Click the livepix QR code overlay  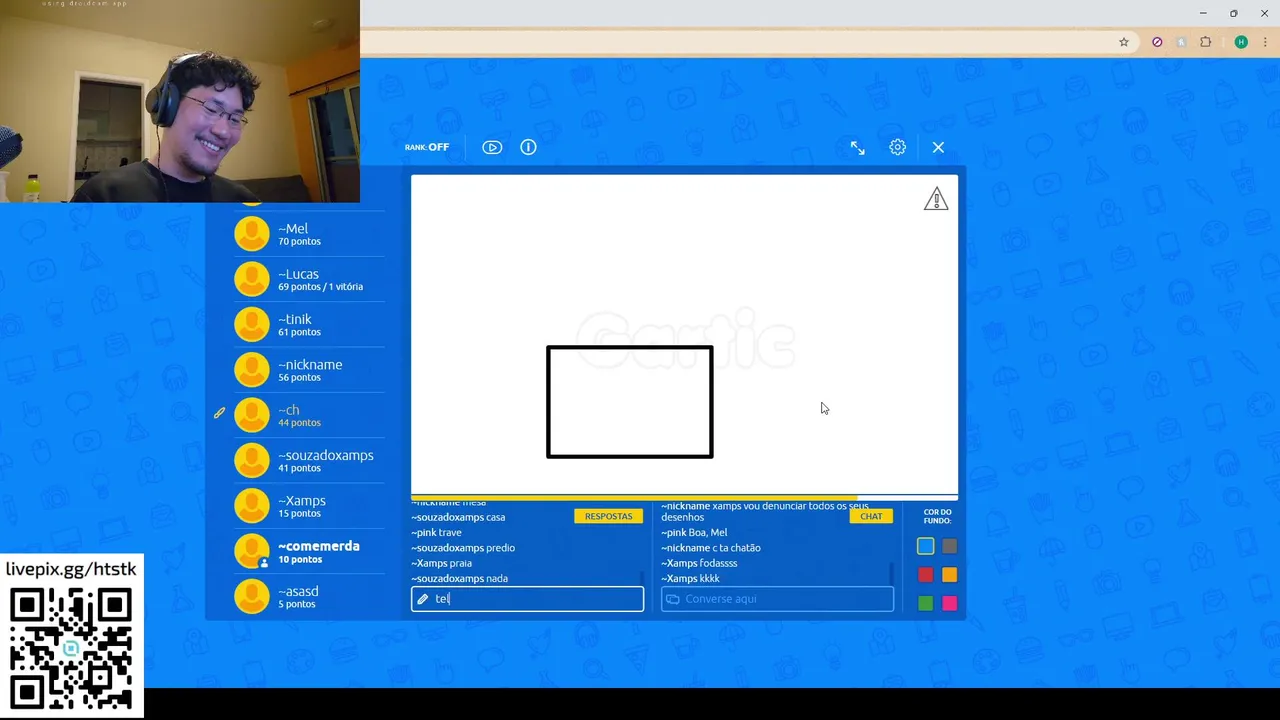71,648
